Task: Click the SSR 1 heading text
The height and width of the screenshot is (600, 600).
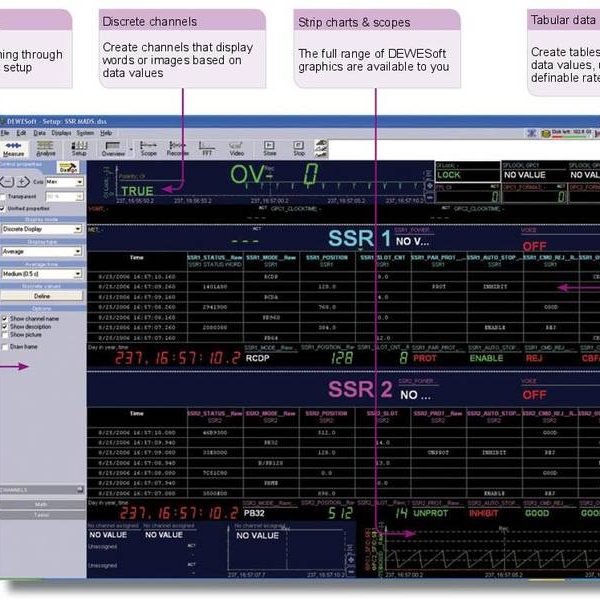Action: [360, 238]
